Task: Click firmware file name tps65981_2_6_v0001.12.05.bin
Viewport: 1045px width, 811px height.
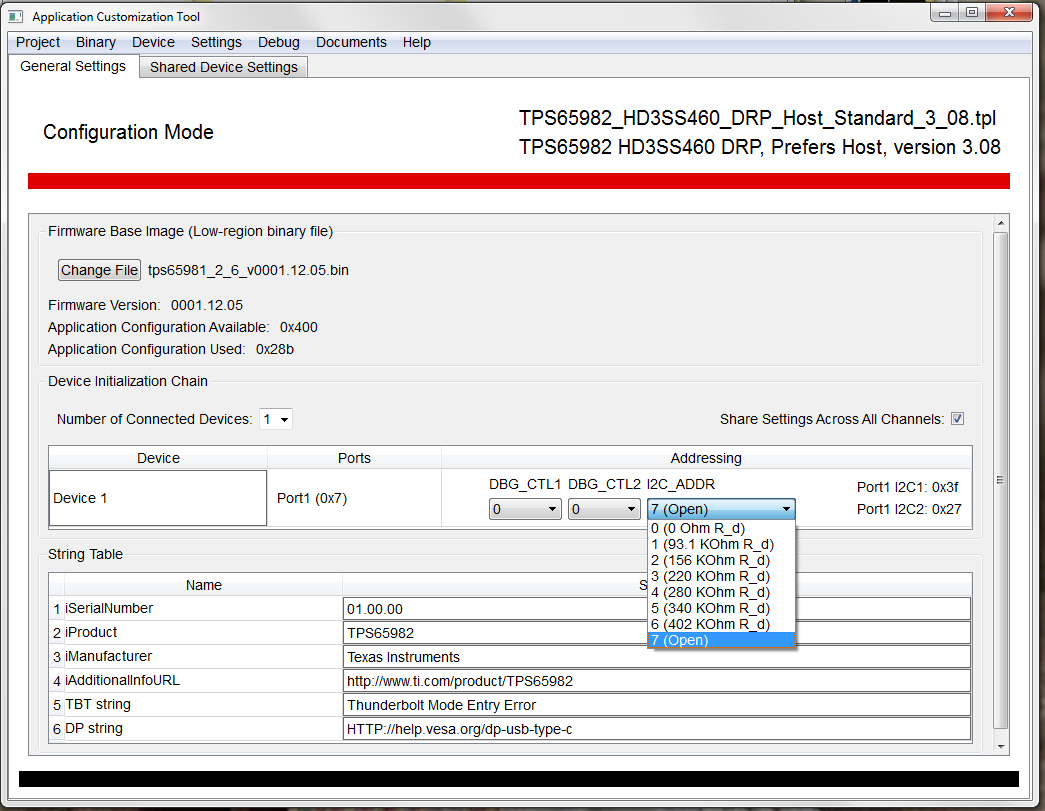Action: (x=248, y=271)
